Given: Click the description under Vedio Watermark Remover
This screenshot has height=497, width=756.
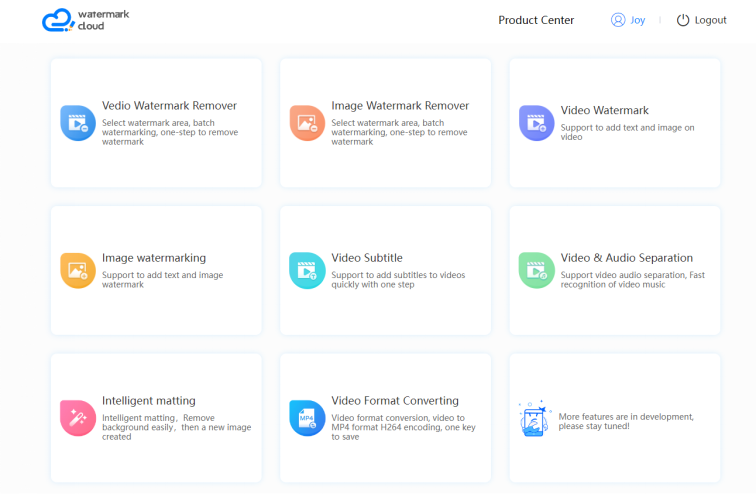Looking at the screenshot, I should coord(170,132).
